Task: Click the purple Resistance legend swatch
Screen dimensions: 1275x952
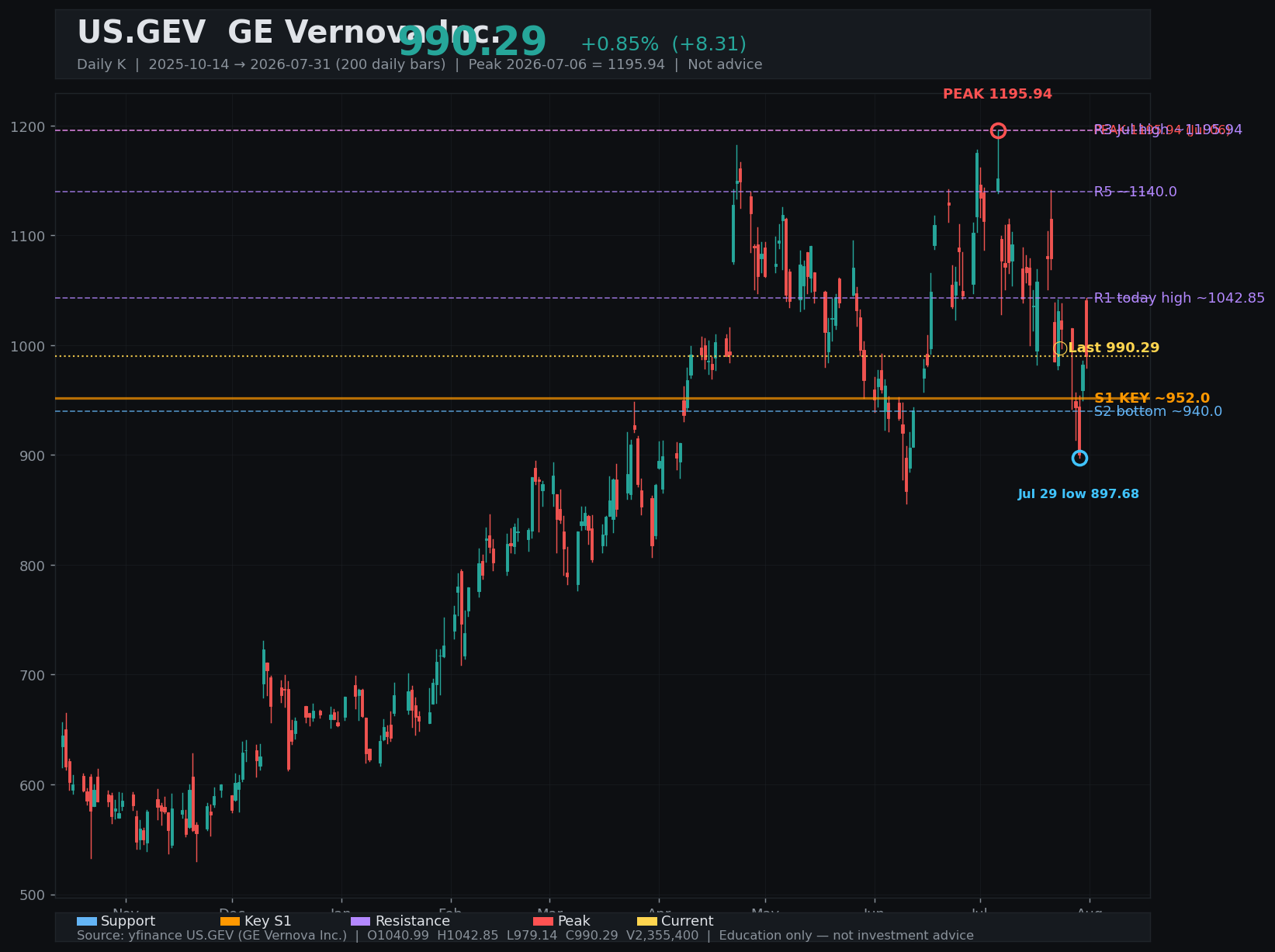Action: 361,921
